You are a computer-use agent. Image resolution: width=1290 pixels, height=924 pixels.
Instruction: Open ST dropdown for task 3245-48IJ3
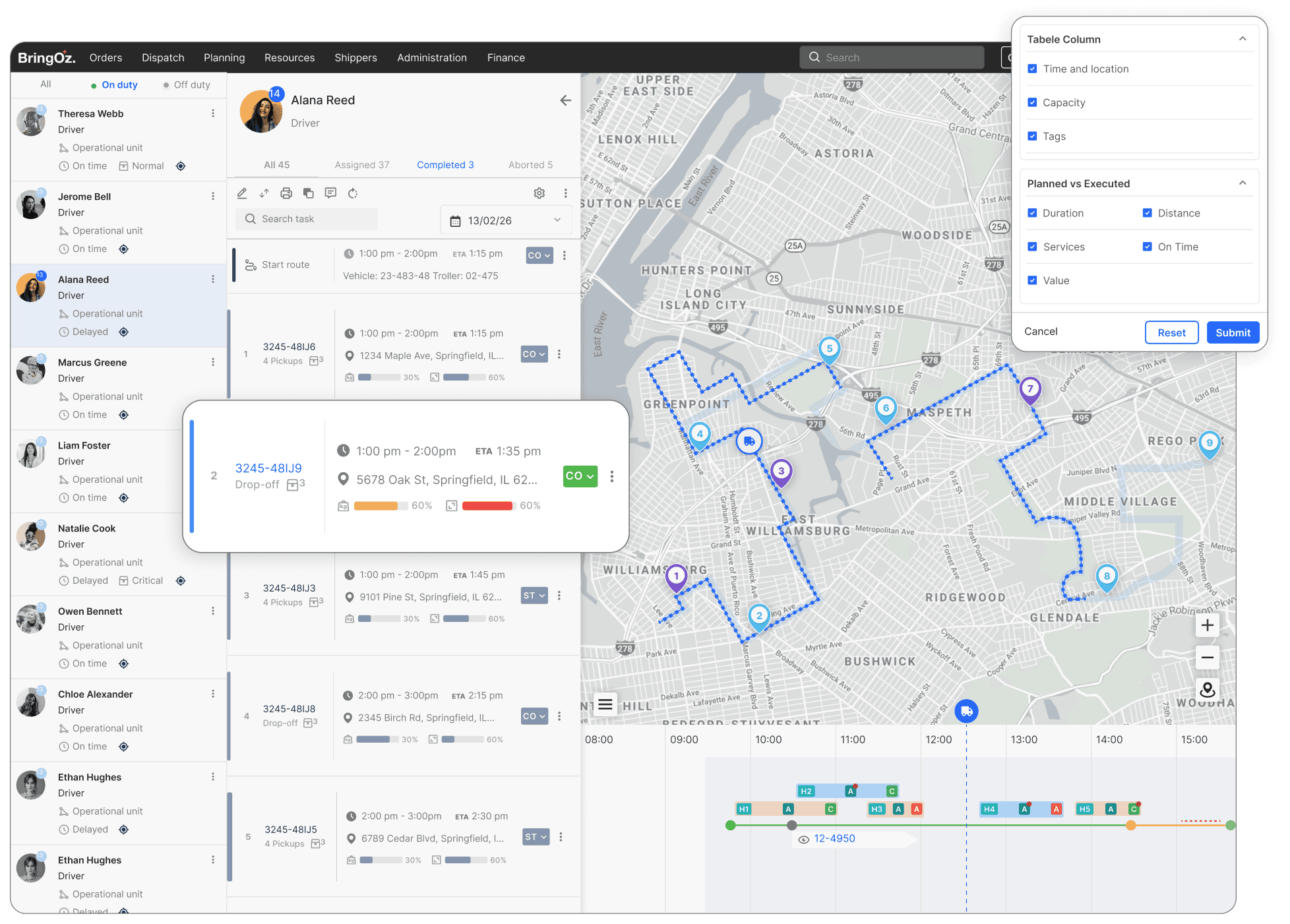tap(534, 596)
